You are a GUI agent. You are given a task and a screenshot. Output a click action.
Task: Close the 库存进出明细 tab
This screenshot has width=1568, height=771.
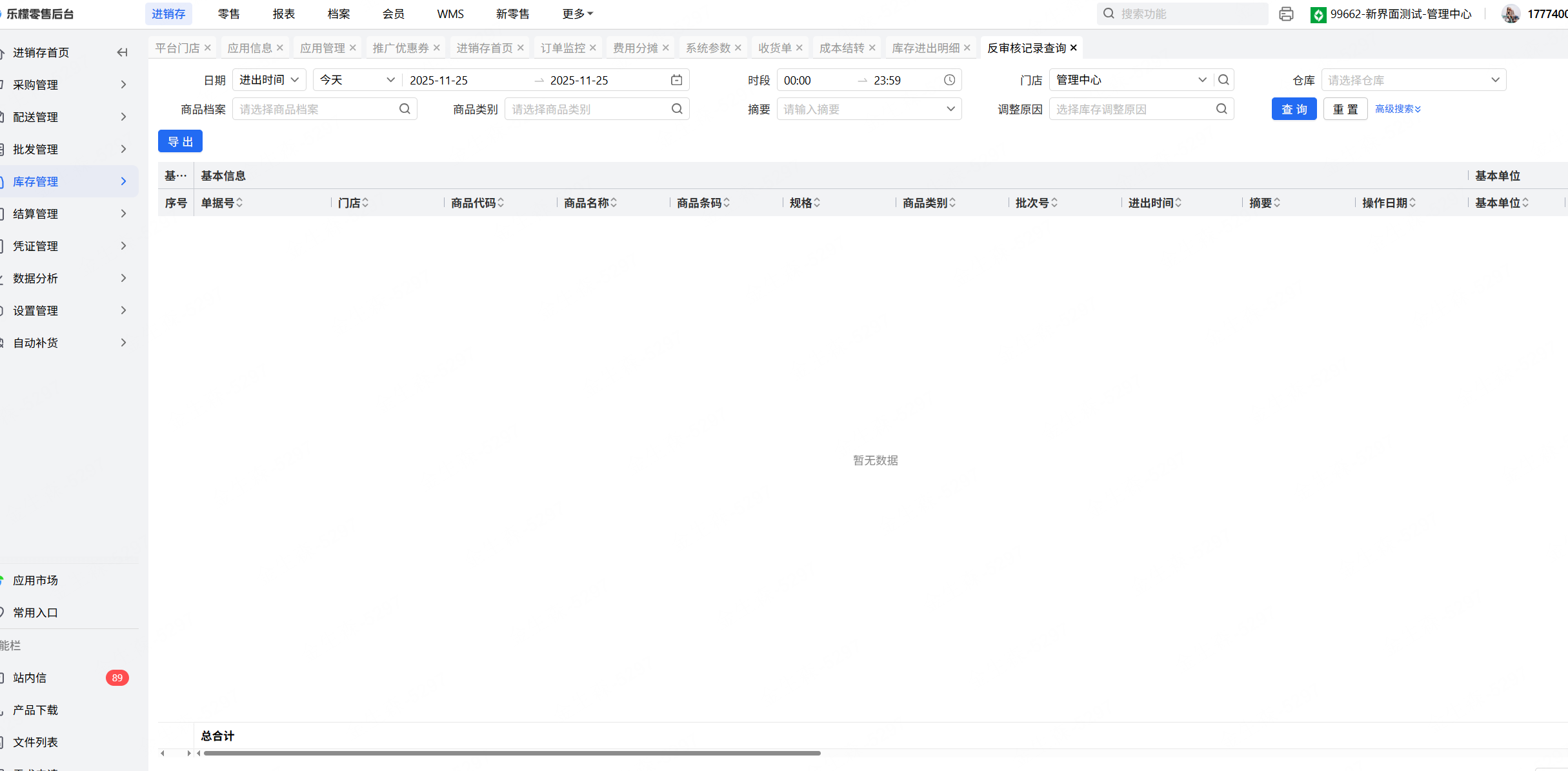tap(967, 48)
